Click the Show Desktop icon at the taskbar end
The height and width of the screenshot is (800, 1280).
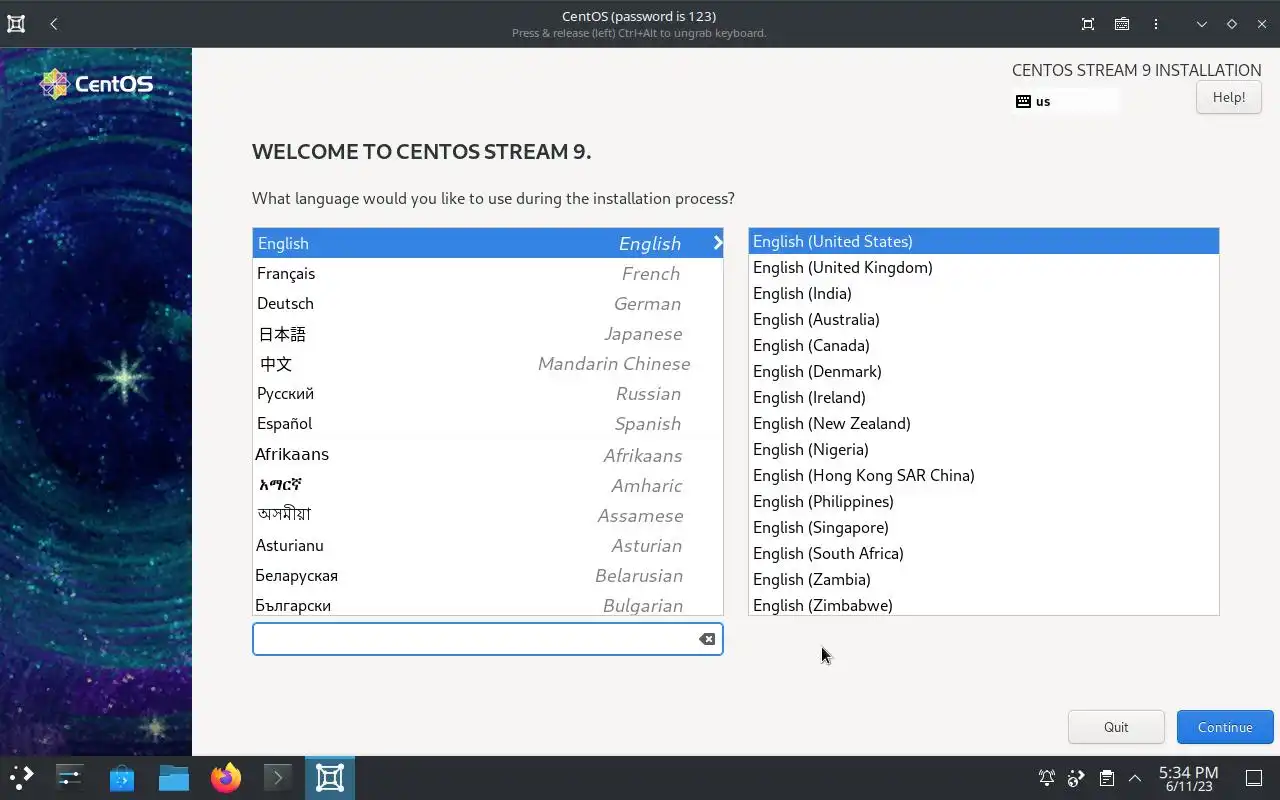1254,778
